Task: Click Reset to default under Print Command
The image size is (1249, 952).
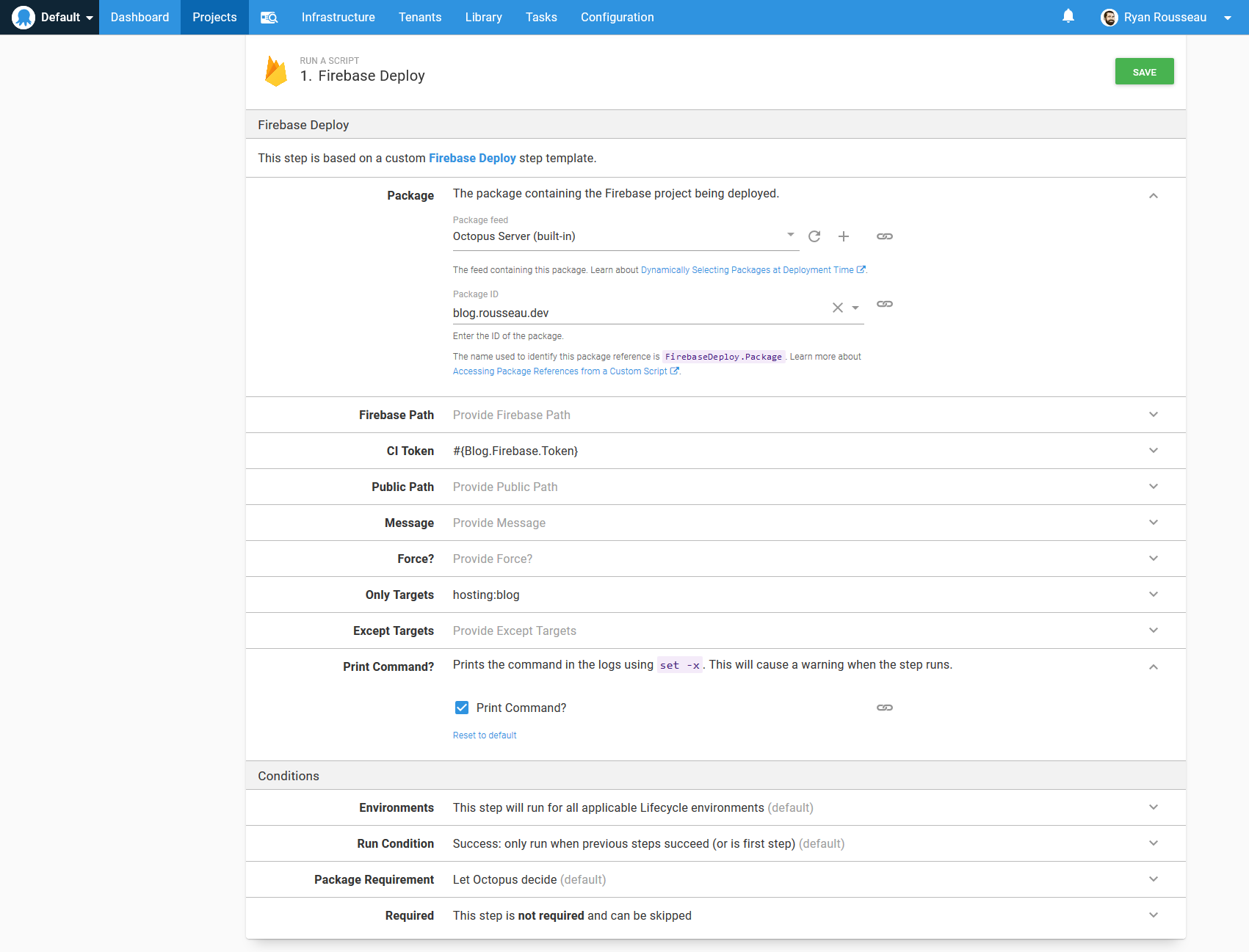Action: tap(485, 735)
